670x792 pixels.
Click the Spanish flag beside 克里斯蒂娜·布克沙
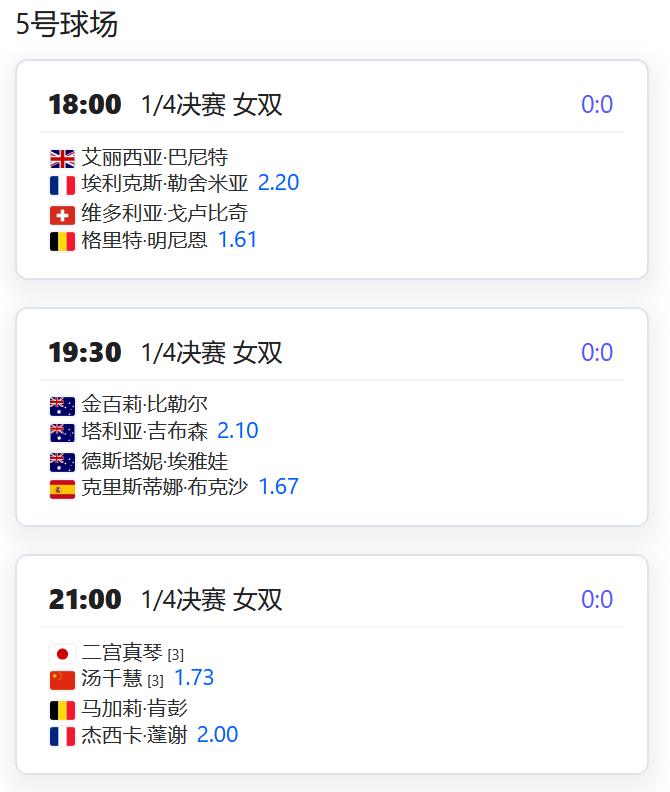(x=62, y=489)
